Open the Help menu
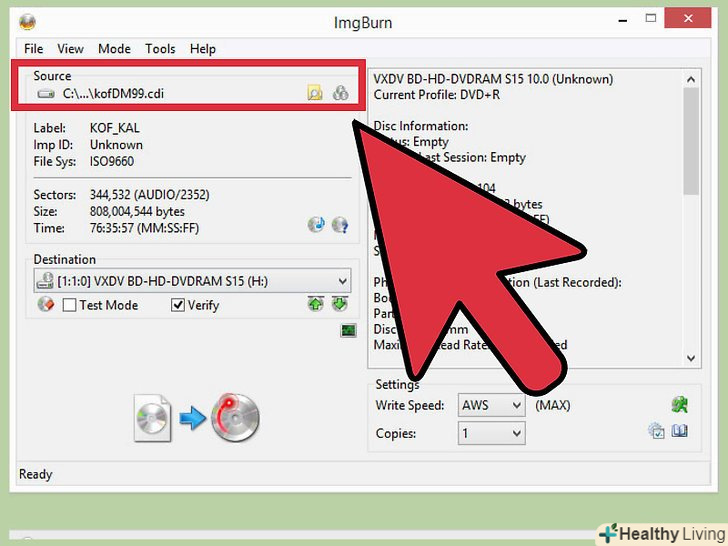Screen dimensions: 728x546 (203, 49)
